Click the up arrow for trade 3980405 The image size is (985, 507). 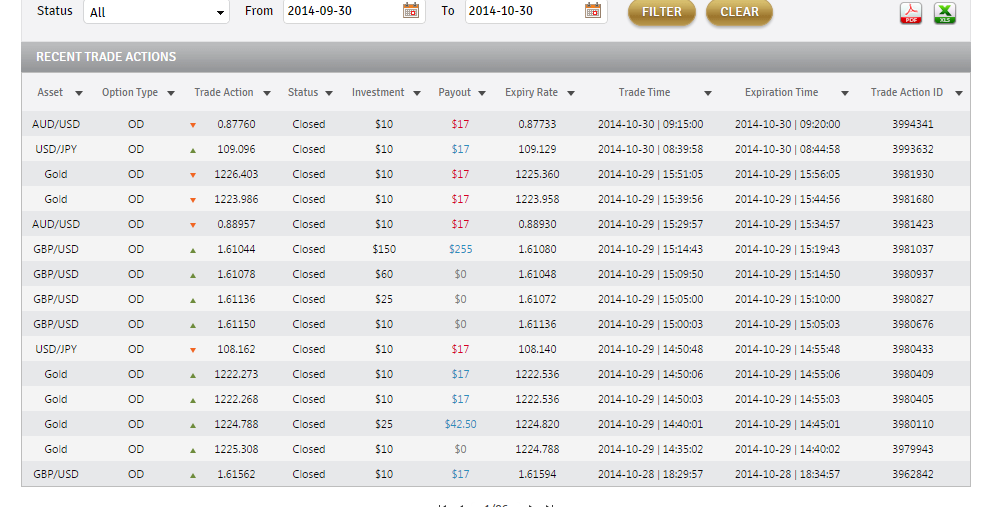[x=193, y=400]
